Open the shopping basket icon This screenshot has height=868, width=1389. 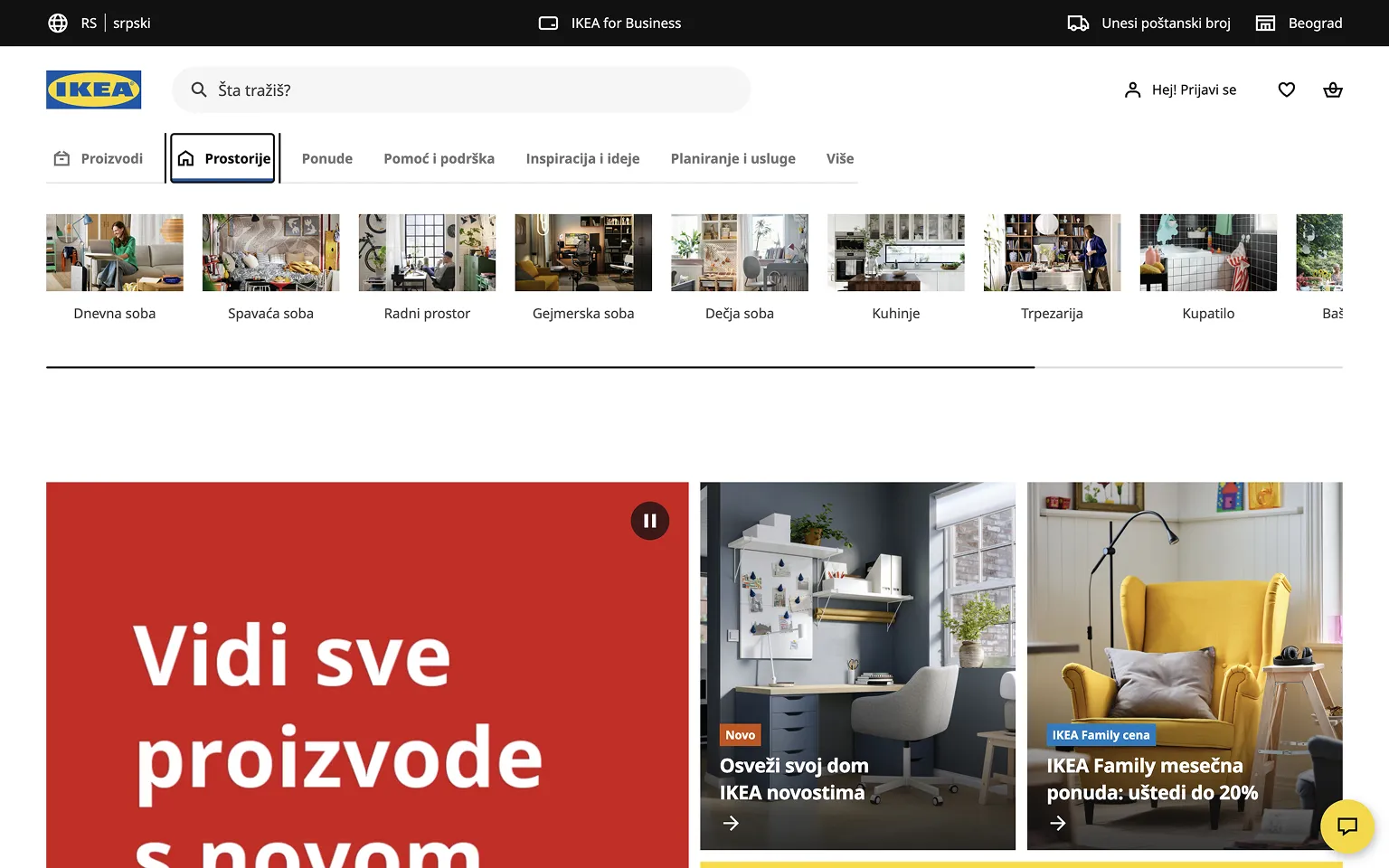coord(1333,90)
